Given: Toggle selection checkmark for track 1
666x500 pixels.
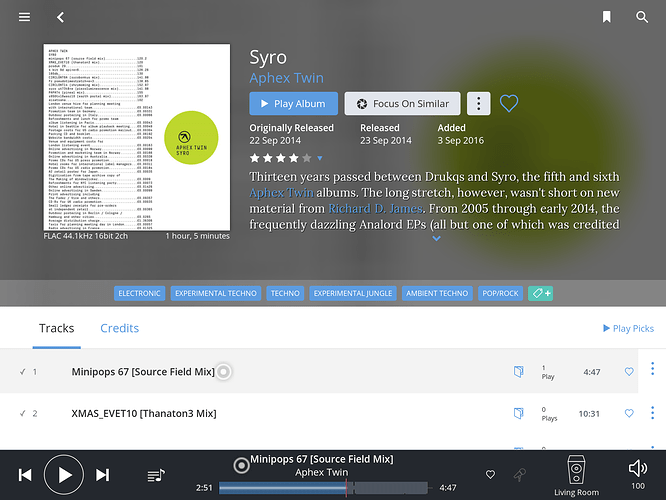Looking at the screenshot, I should coord(22,372).
